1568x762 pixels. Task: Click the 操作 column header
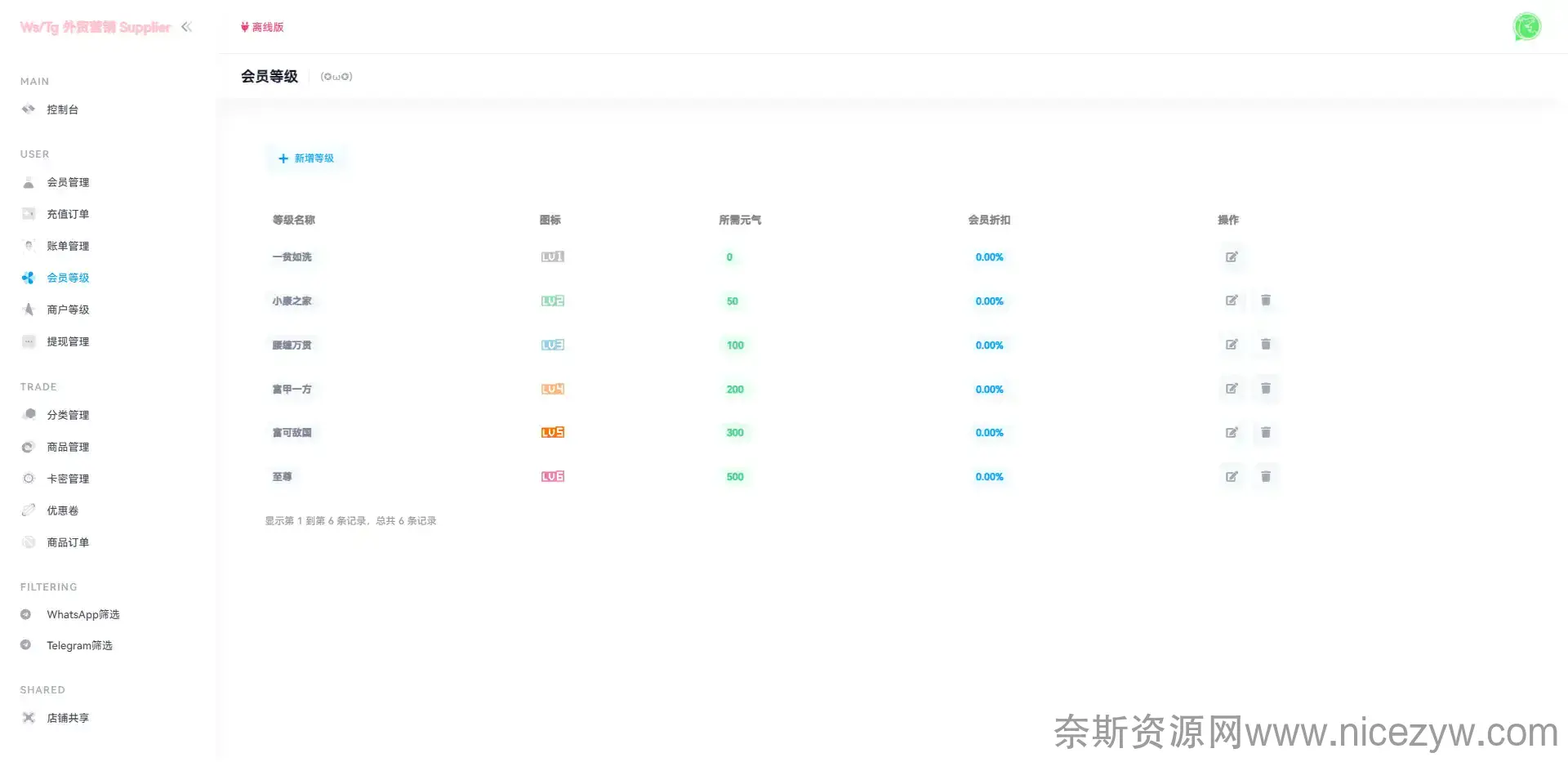[x=1228, y=220]
